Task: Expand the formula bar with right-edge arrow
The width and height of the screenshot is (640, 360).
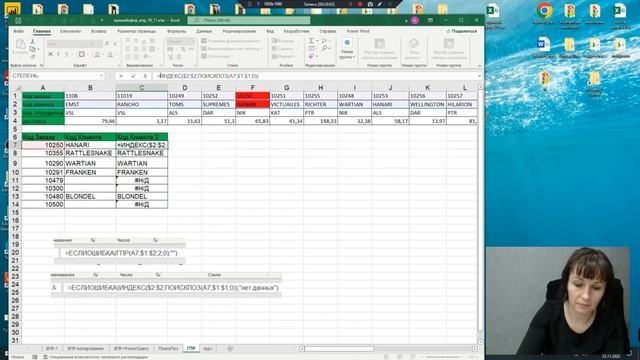Action: [479, 76]
